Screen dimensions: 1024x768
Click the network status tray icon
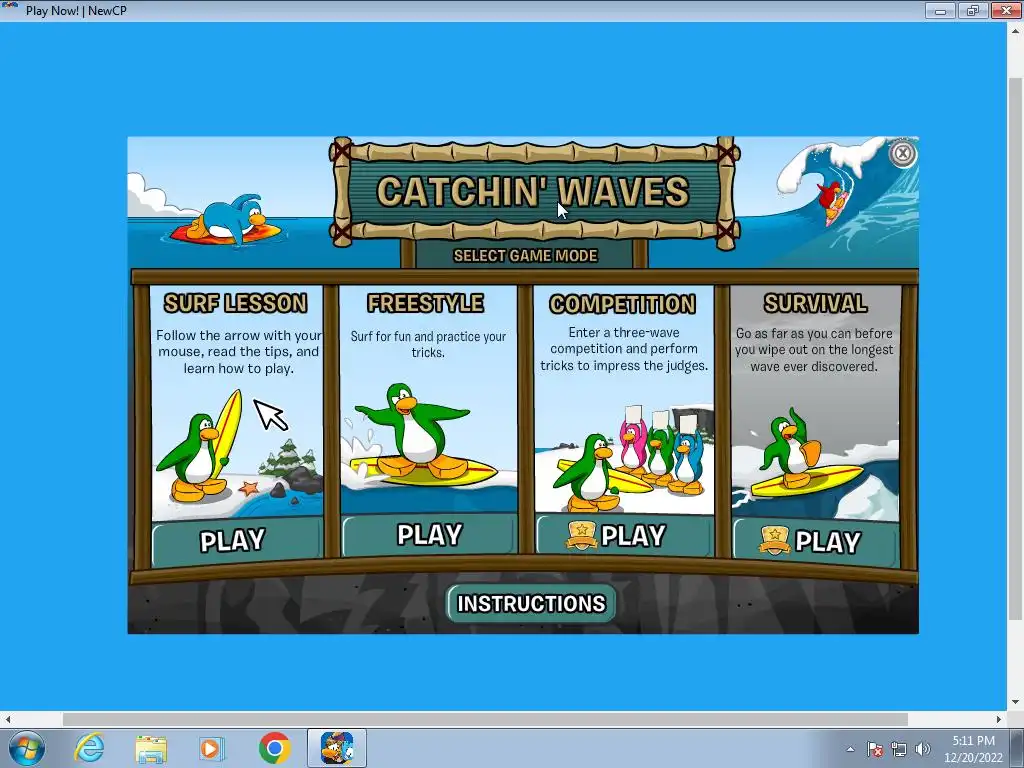899,749
